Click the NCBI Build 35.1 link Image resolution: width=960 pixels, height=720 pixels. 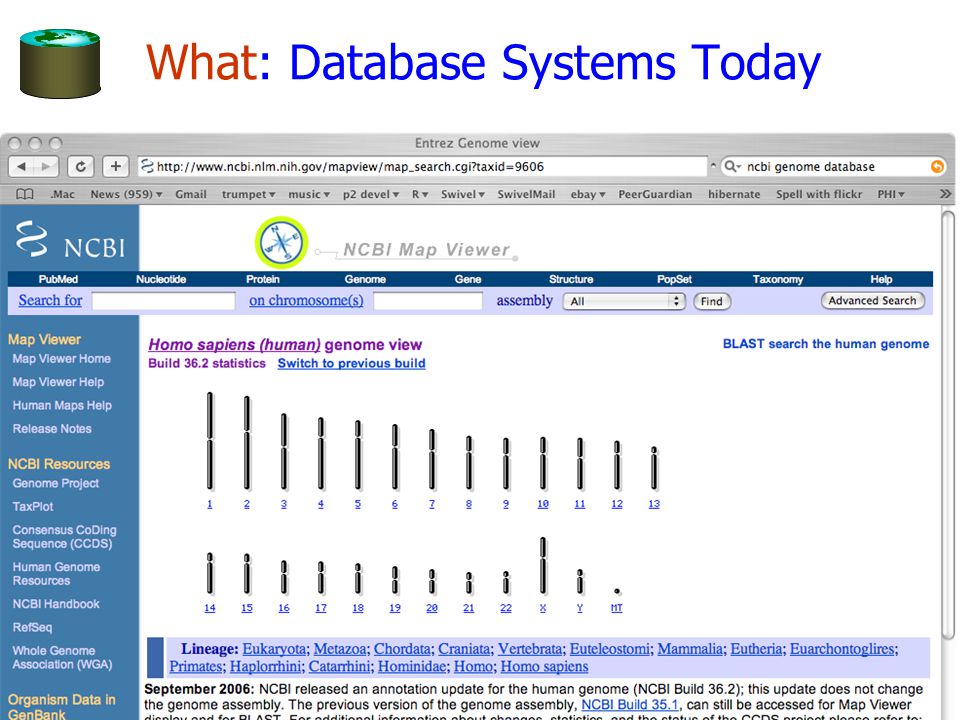pos(629,705)
